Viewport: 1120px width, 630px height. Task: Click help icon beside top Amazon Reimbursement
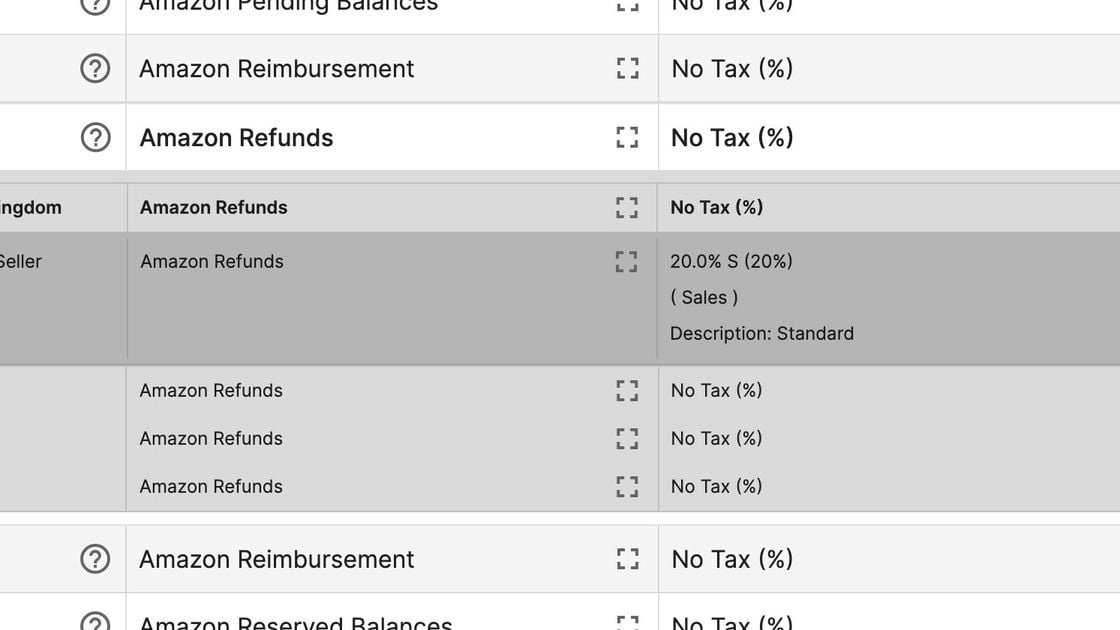95,69
